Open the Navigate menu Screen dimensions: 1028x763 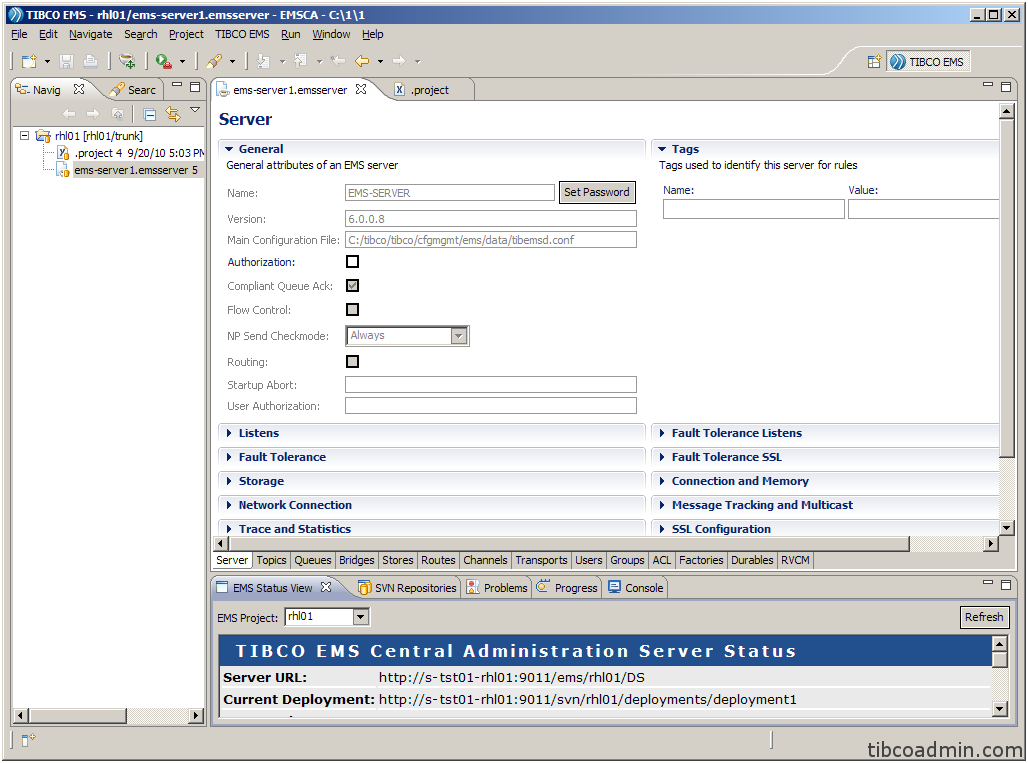pyautogui.click(x=90, y=34)
